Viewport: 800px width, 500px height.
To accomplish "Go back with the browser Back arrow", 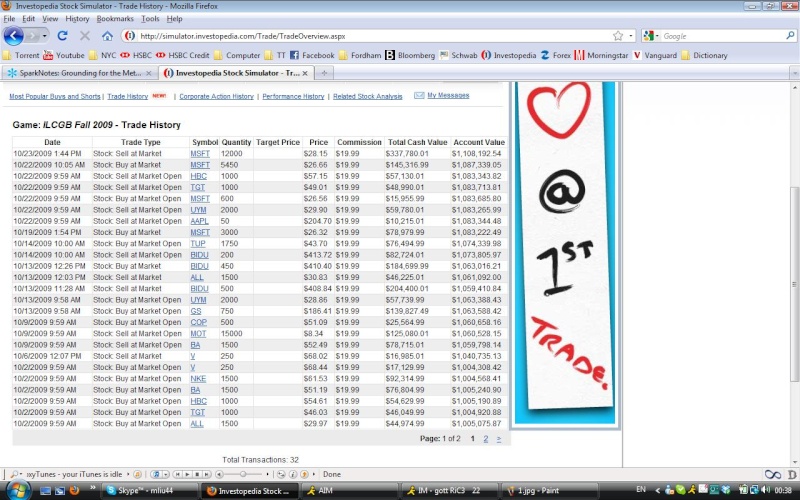I will [13, 36].
